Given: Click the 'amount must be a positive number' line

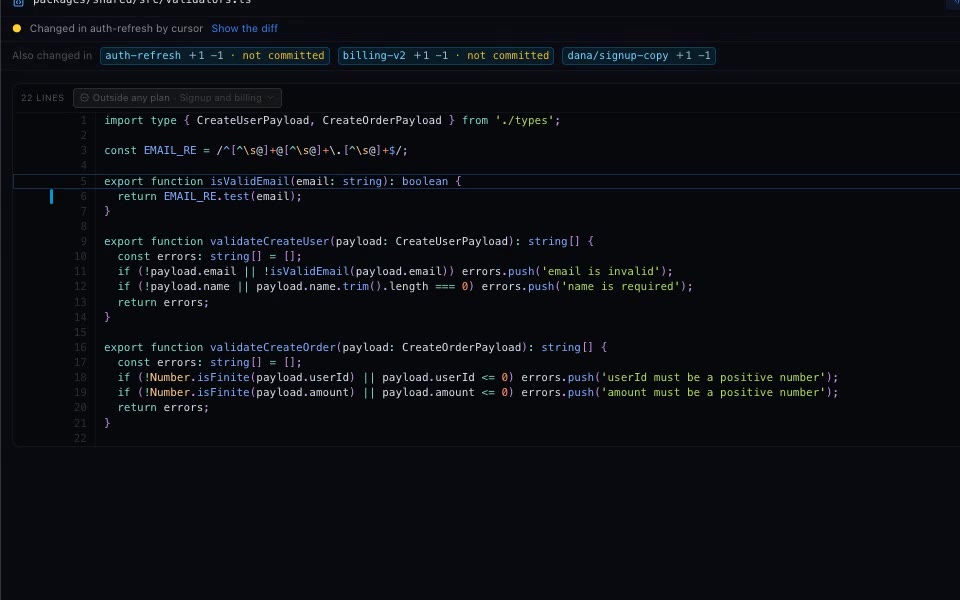Looking at the screenshot, I should click(478, 392).
